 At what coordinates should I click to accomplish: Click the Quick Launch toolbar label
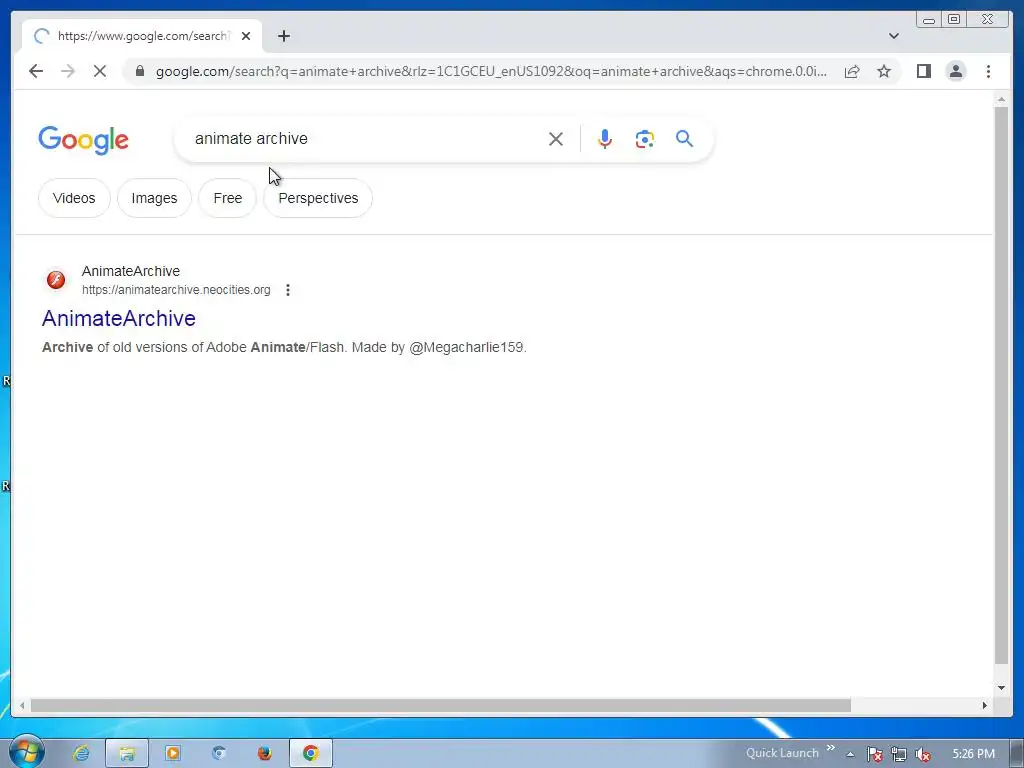click(x=782, y=753)
